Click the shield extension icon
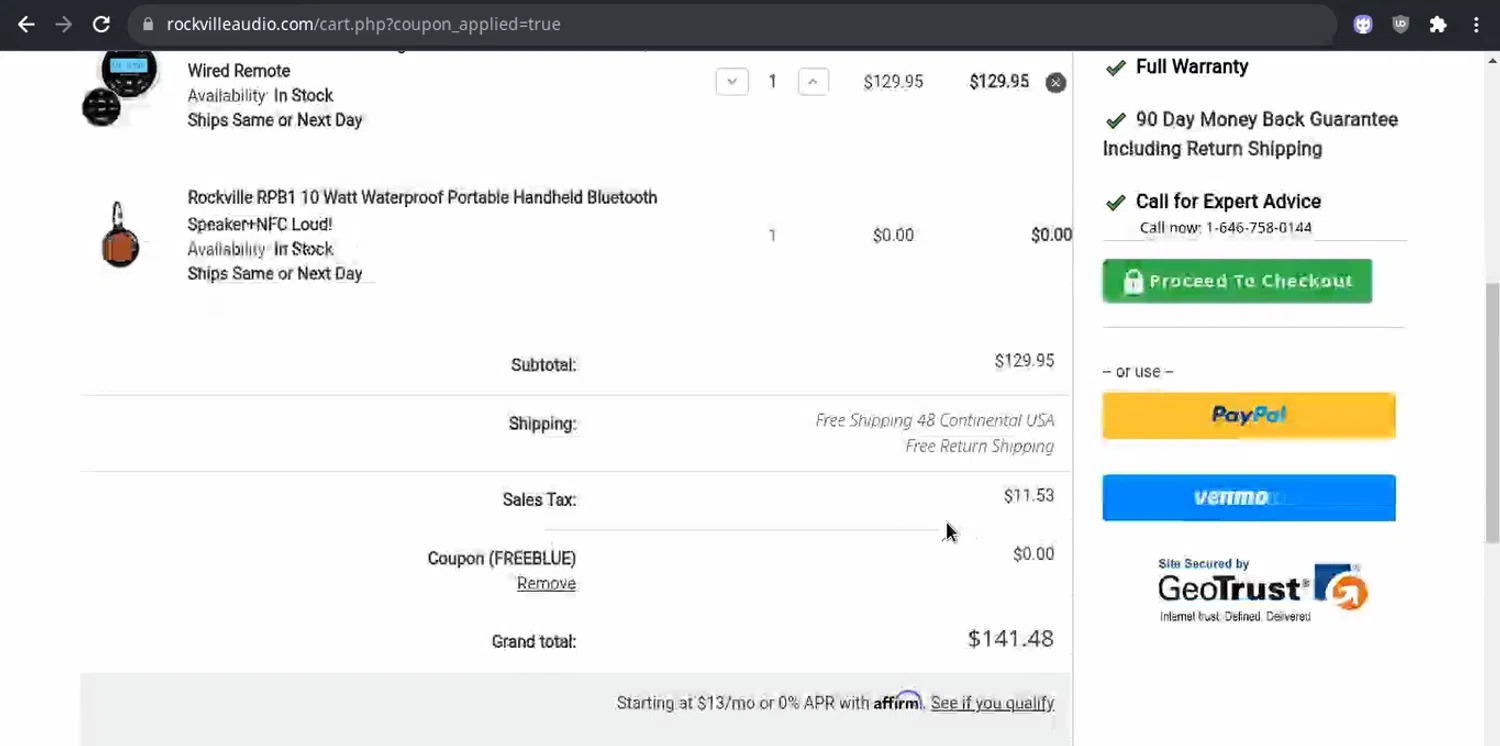The height and width of the screenshot is (746, 1500). pos(1400,24)
